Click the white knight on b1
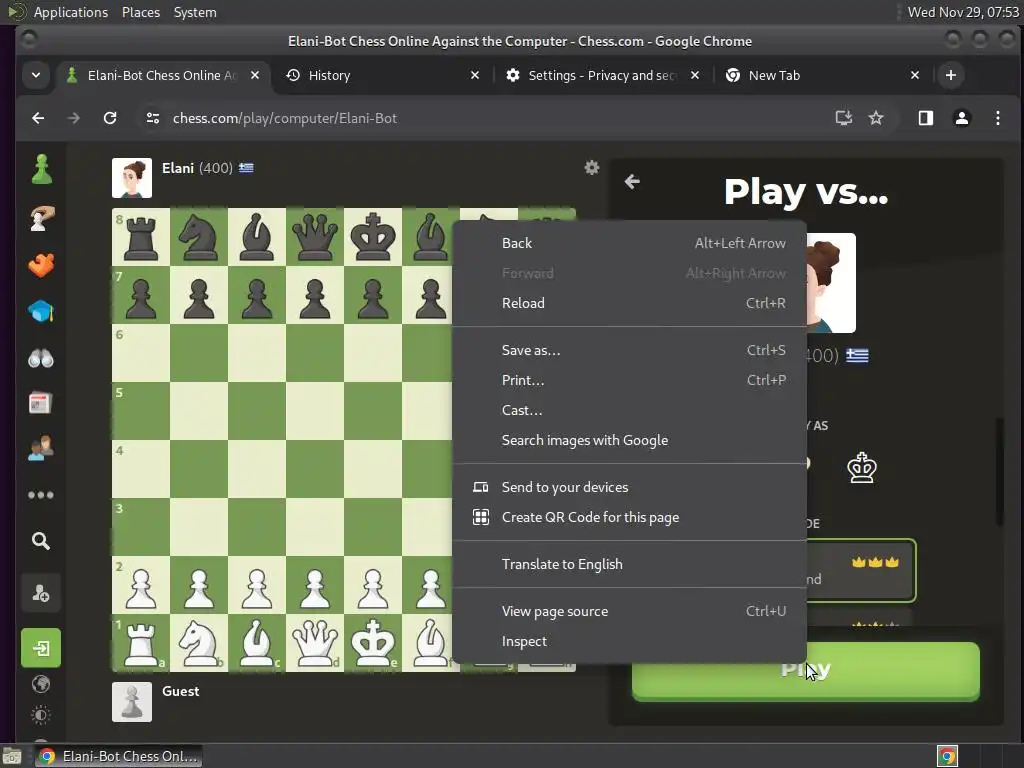Screen dimensions: 1024x768 click(x=199, y=643)
